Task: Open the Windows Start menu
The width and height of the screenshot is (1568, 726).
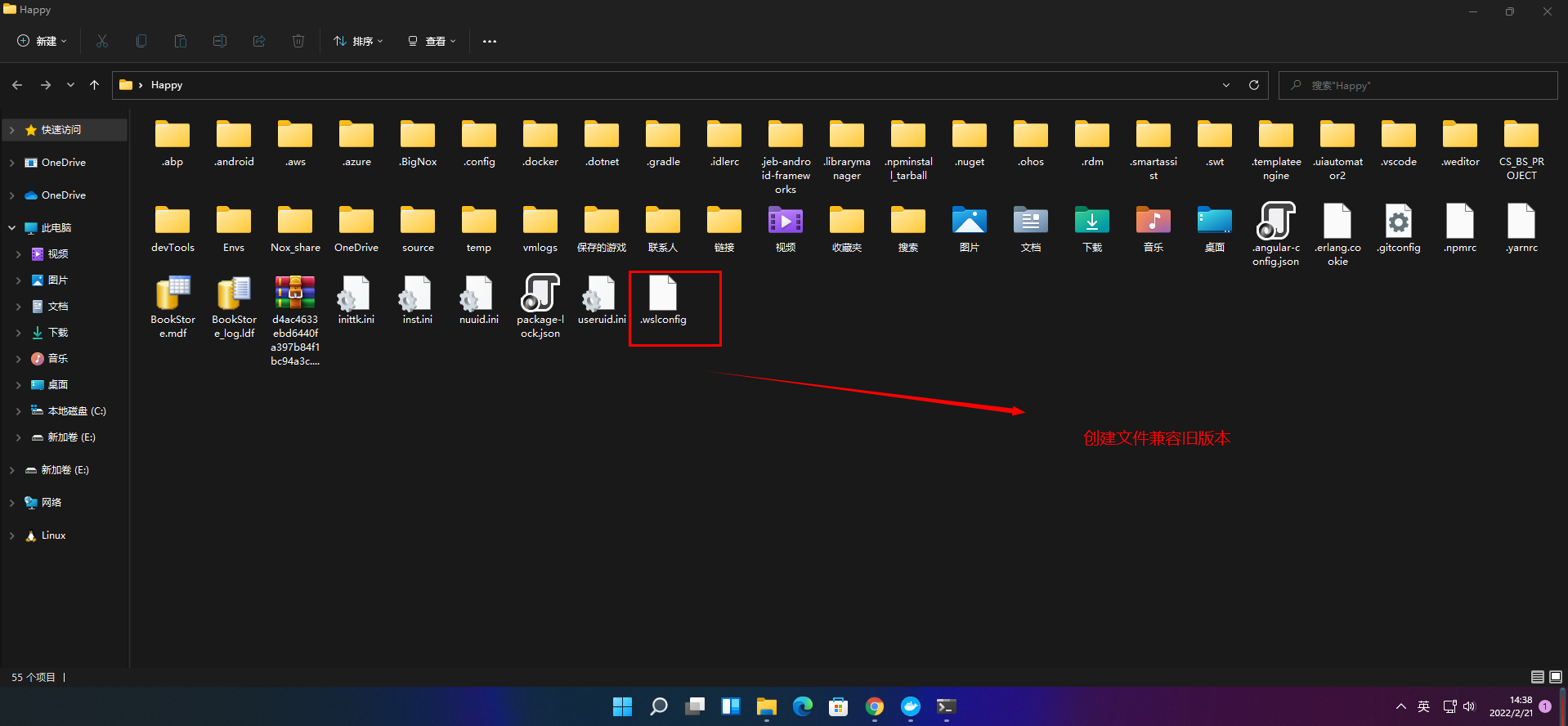Action: click(x=623, y=706)
